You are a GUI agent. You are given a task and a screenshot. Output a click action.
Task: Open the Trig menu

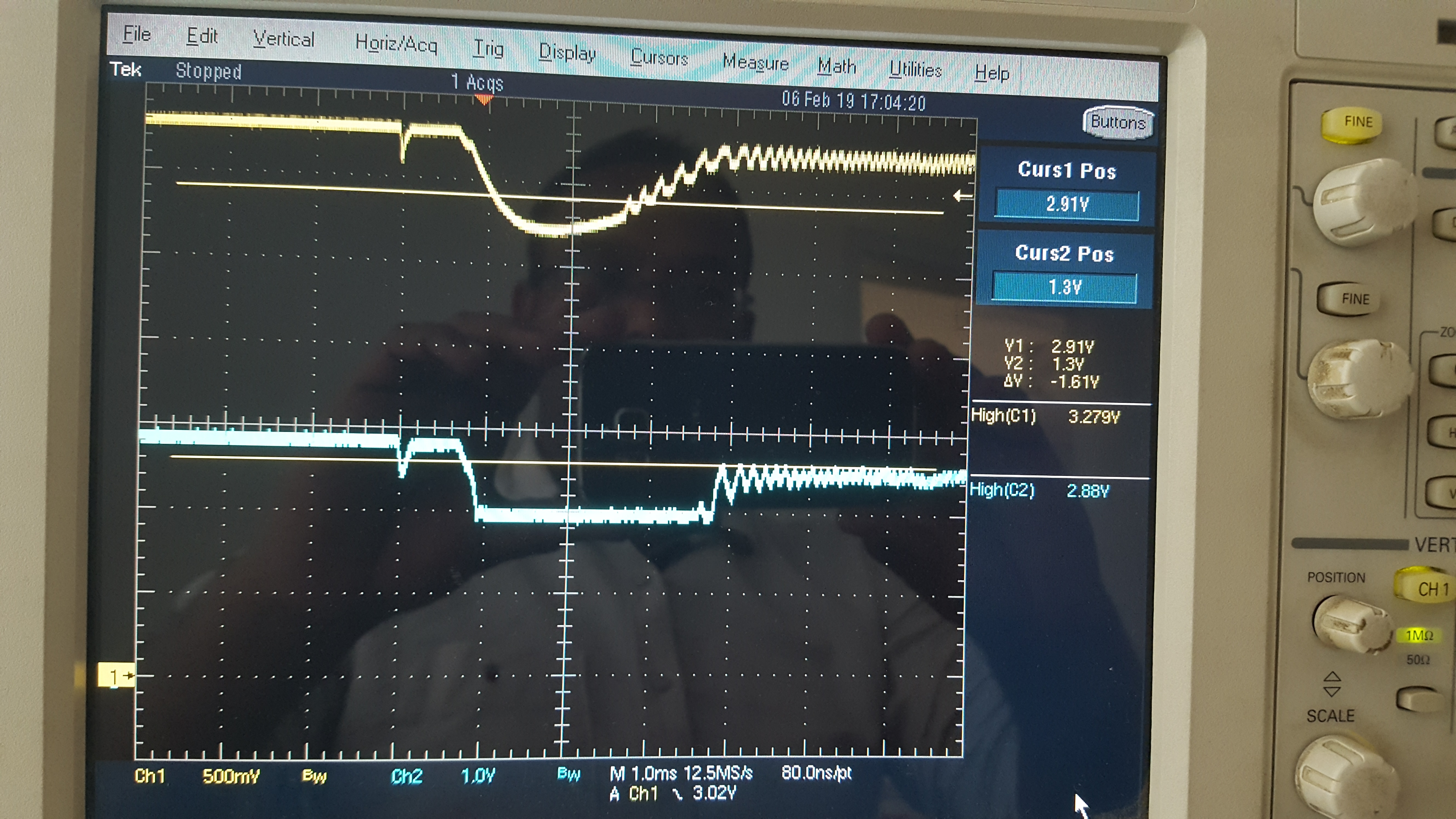click(488, 49)
